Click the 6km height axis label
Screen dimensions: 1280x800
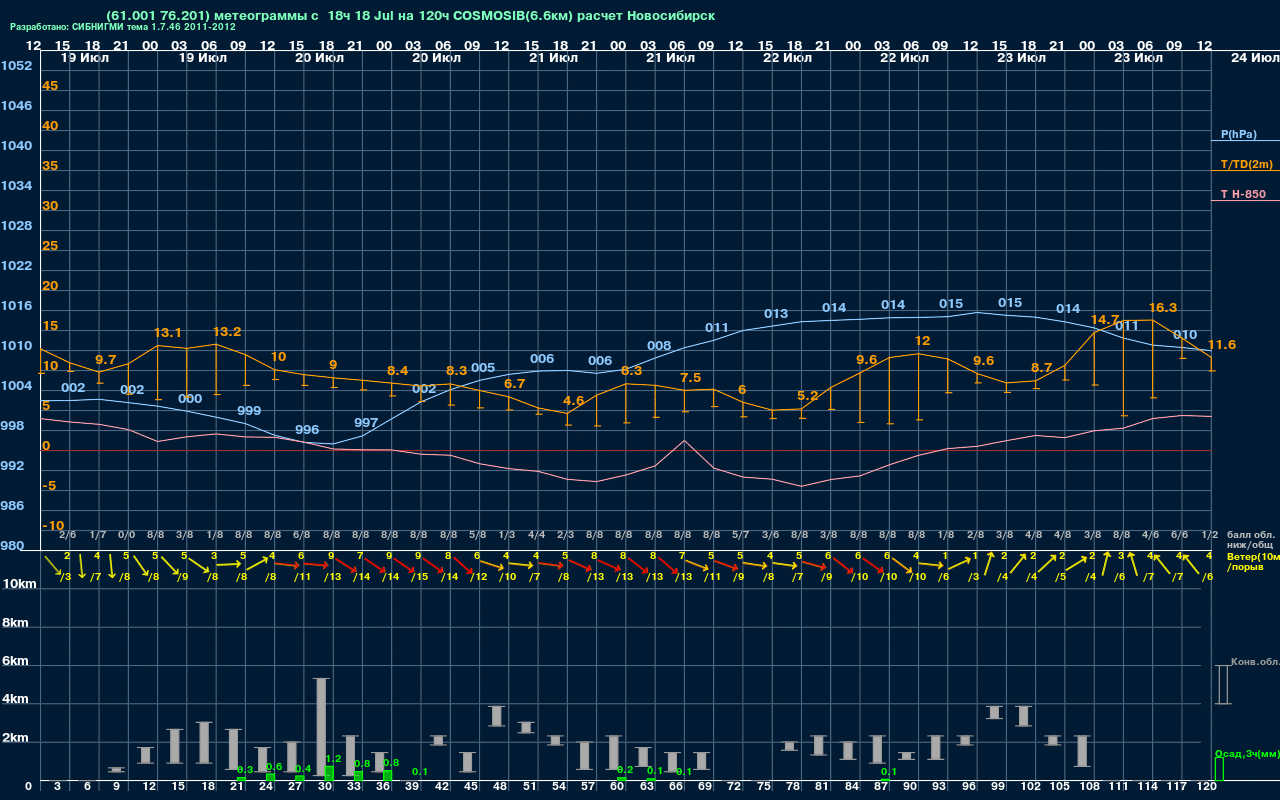pyautogui.click(x=14, y=662)
